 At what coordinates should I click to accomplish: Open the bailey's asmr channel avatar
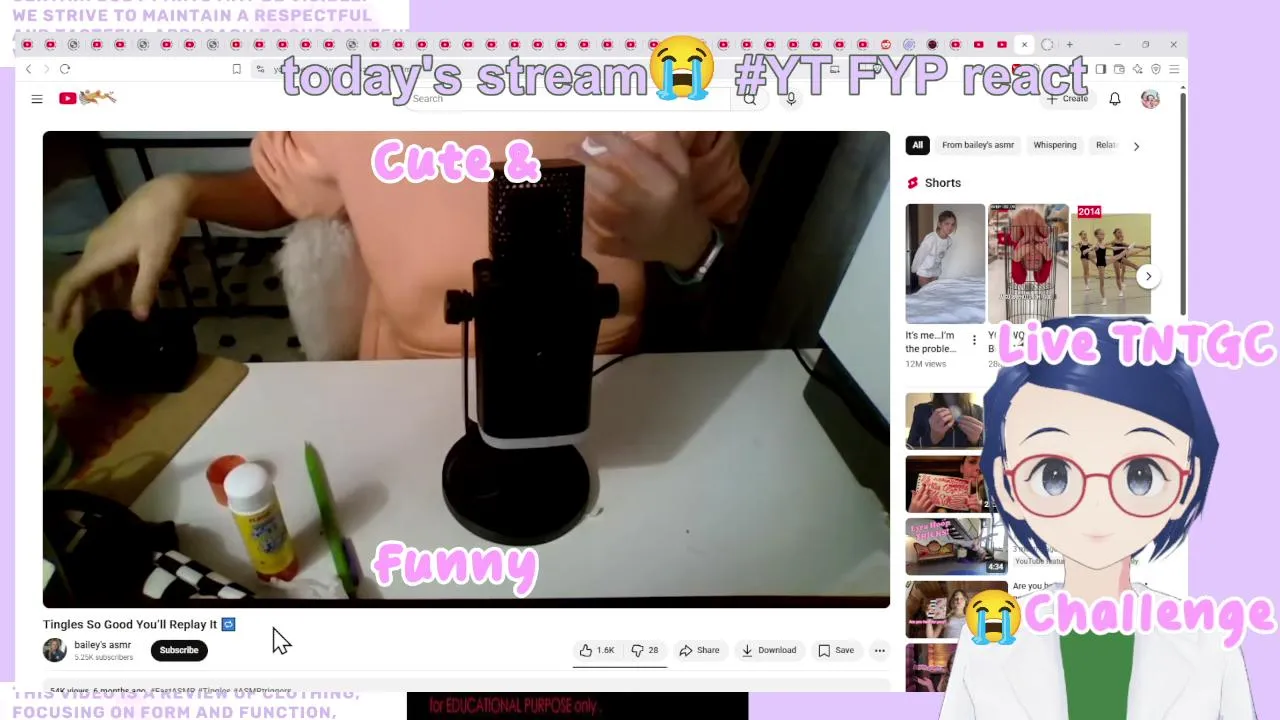(x=55, y=650)
